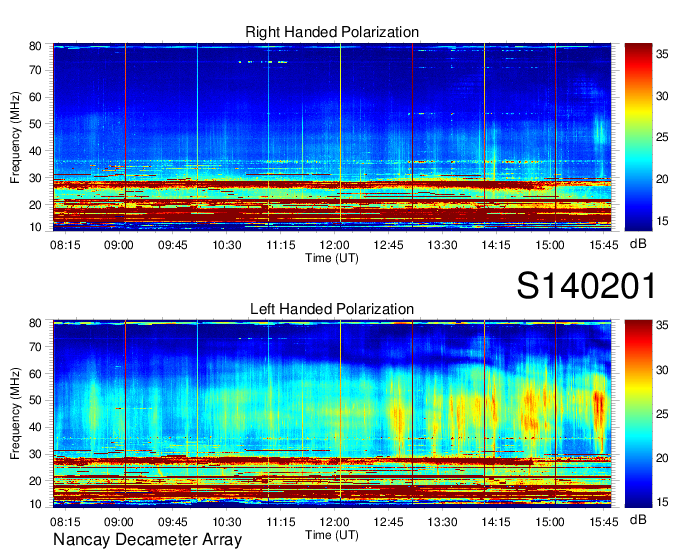Click "40" frequency tick on Left Handed plot
The width and height of the screenshot is (680, 552).
click(36, 427)
